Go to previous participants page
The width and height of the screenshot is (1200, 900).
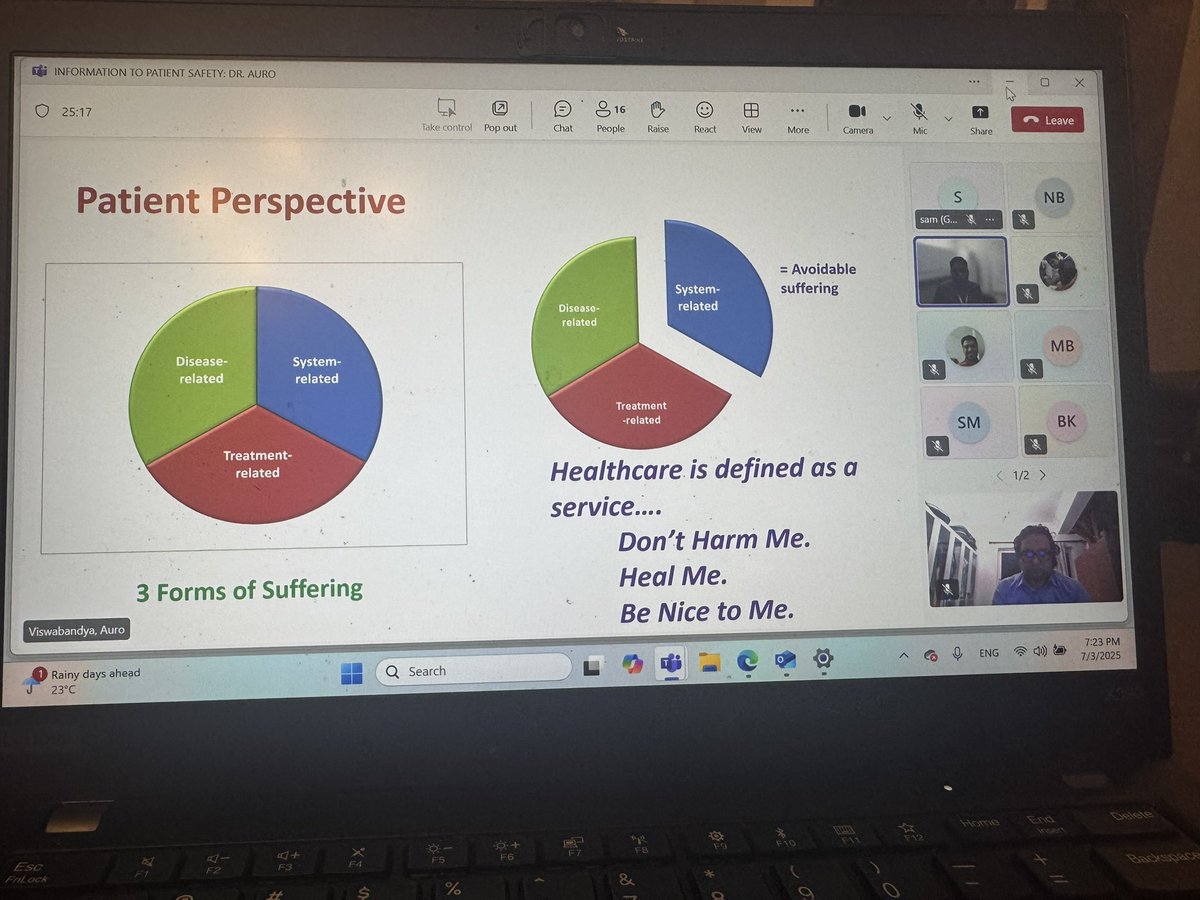[x=1000, y=476]
